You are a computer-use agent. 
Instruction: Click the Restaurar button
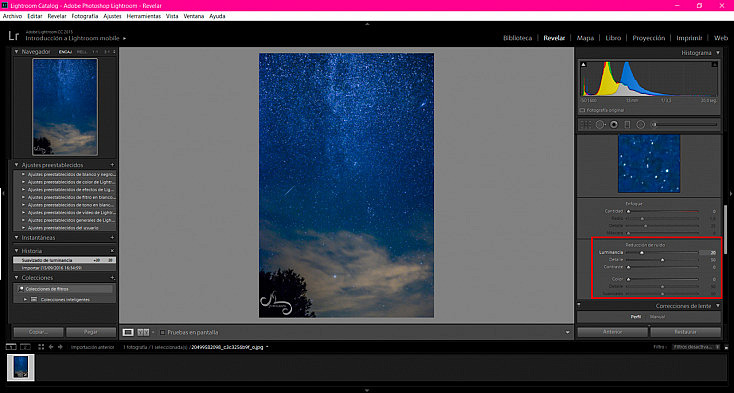[x=685, y=332]
